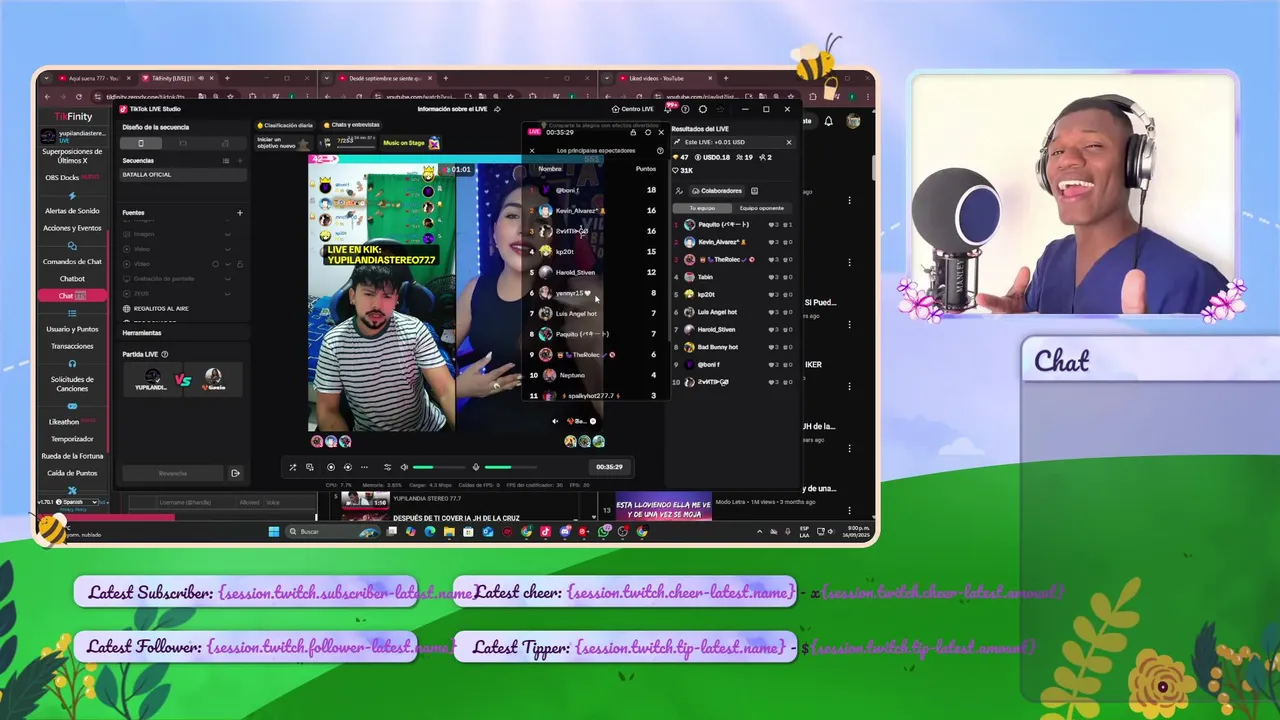Open the Spanish language dropdown in TikFinity
Screen dimensions: 1280x720
coord(78,502)
